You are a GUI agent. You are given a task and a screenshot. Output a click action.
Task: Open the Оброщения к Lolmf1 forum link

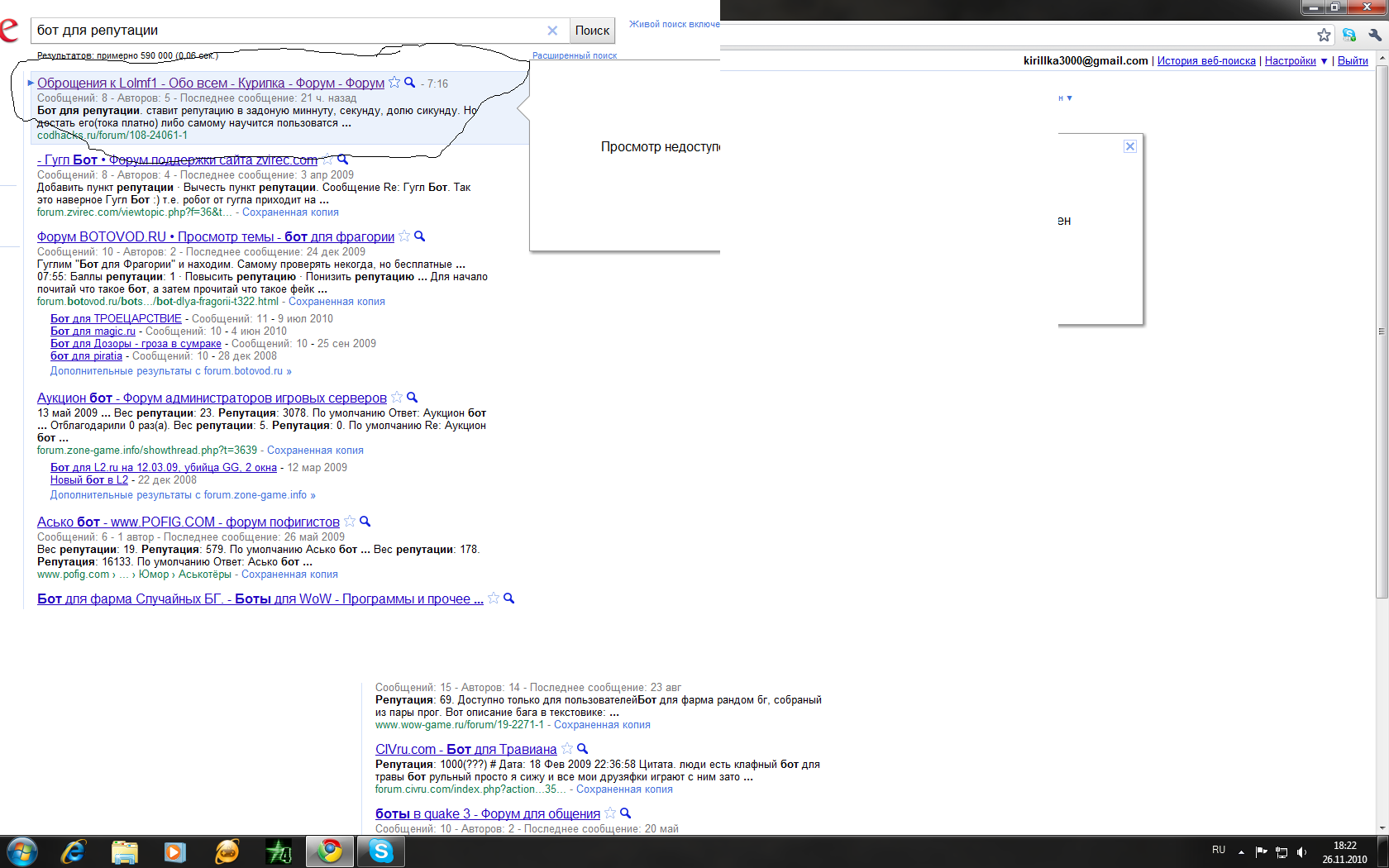click(211, 83)
